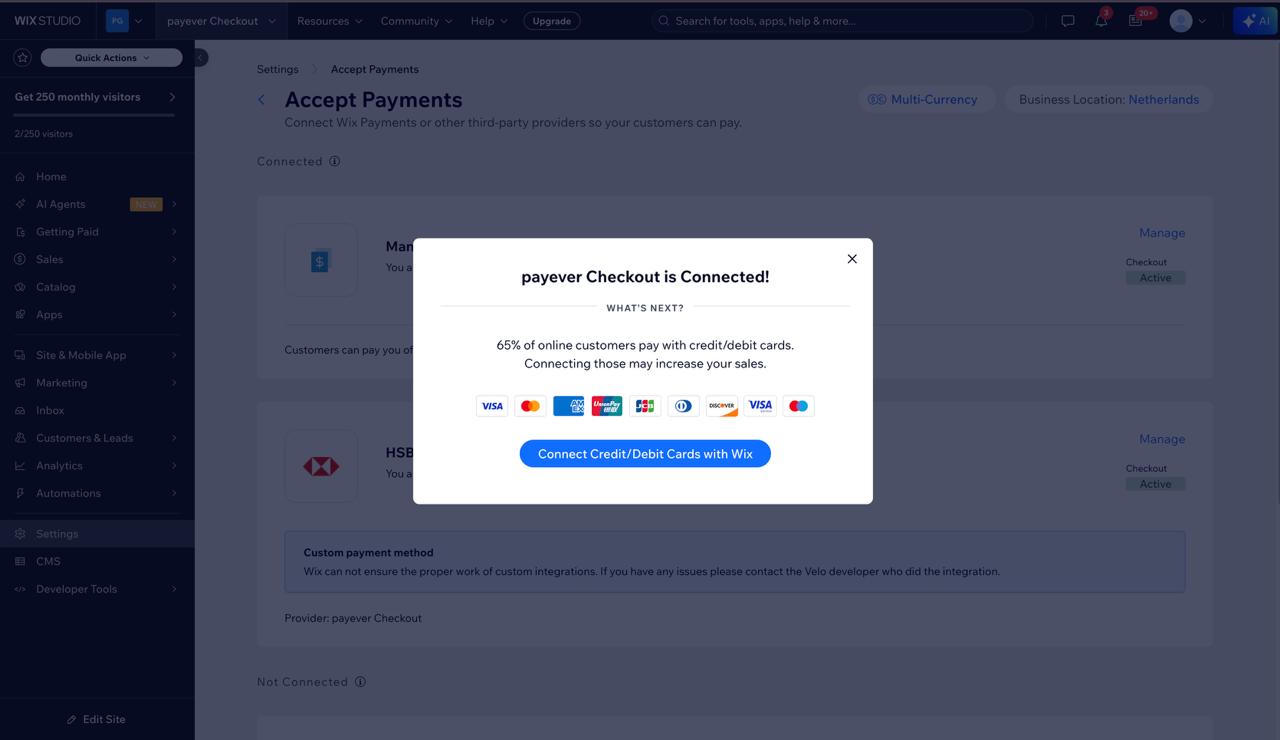Image resolution: width=1280 pixels, height=740 pixels.
Task: Open CMS via its sidebar icon
Action: [21, 561]
